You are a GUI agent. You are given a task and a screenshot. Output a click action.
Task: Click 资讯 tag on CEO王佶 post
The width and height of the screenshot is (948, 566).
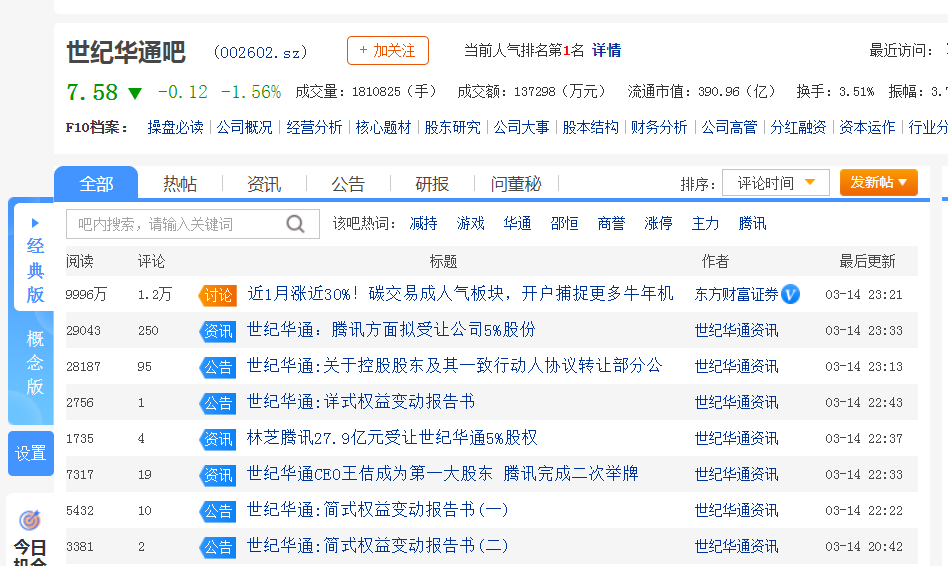(218, 475)
